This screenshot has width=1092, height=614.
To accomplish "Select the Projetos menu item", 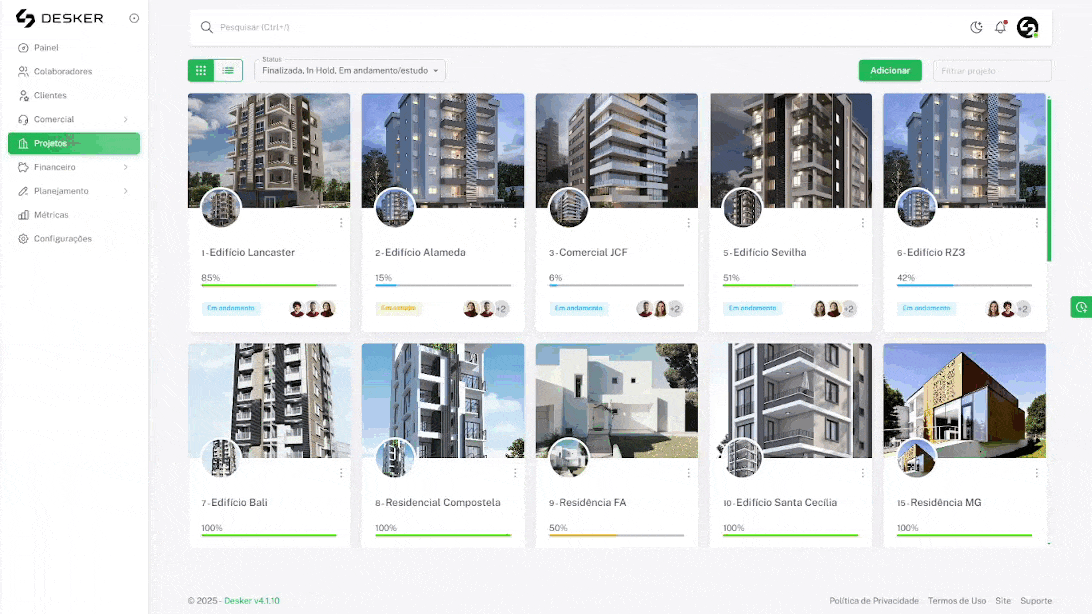I will [74, 143].
